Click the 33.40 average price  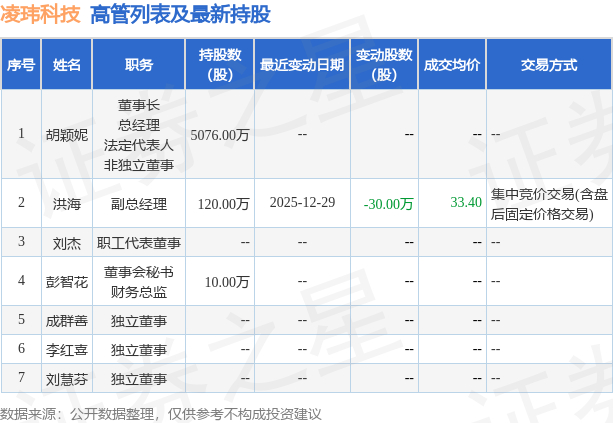(466, 202)
